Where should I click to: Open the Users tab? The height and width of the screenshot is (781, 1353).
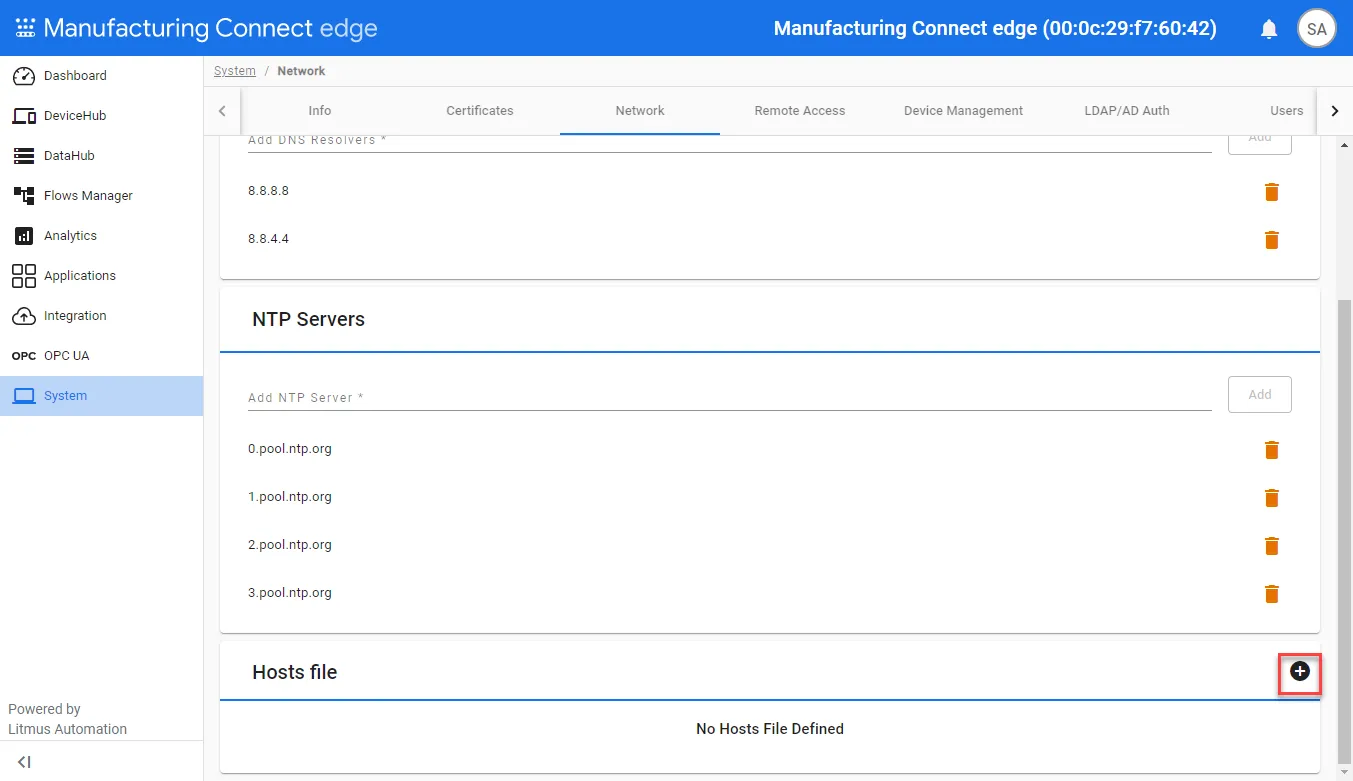(x=1286, y=111)
